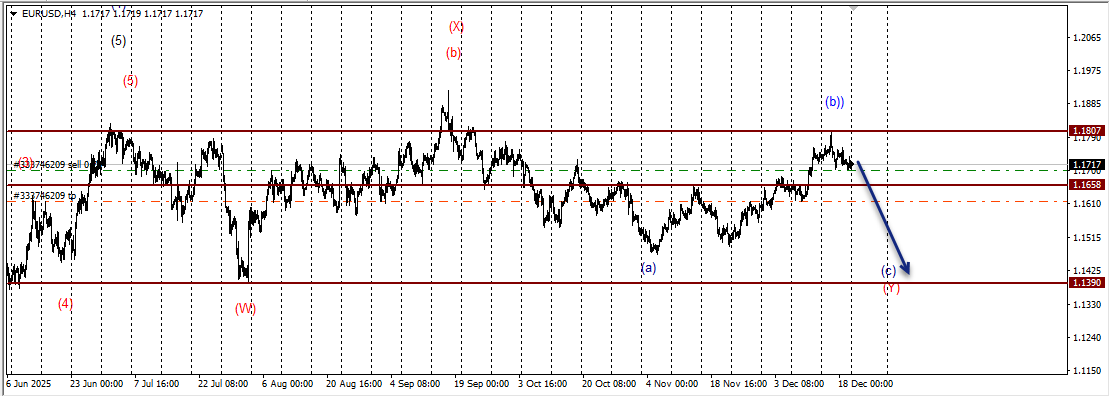
Task: Click the 1.1150 price axis value
Action: coord(1087,371)
